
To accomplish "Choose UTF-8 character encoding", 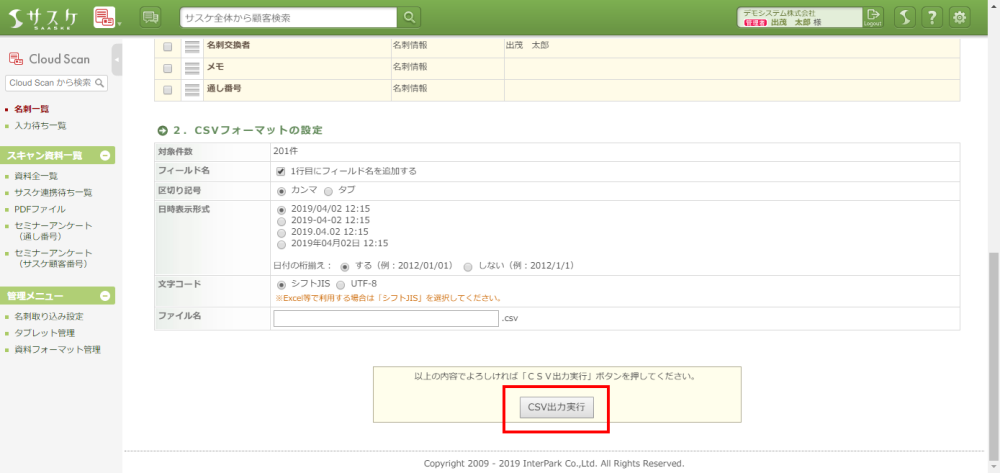I will coord(341,285).
